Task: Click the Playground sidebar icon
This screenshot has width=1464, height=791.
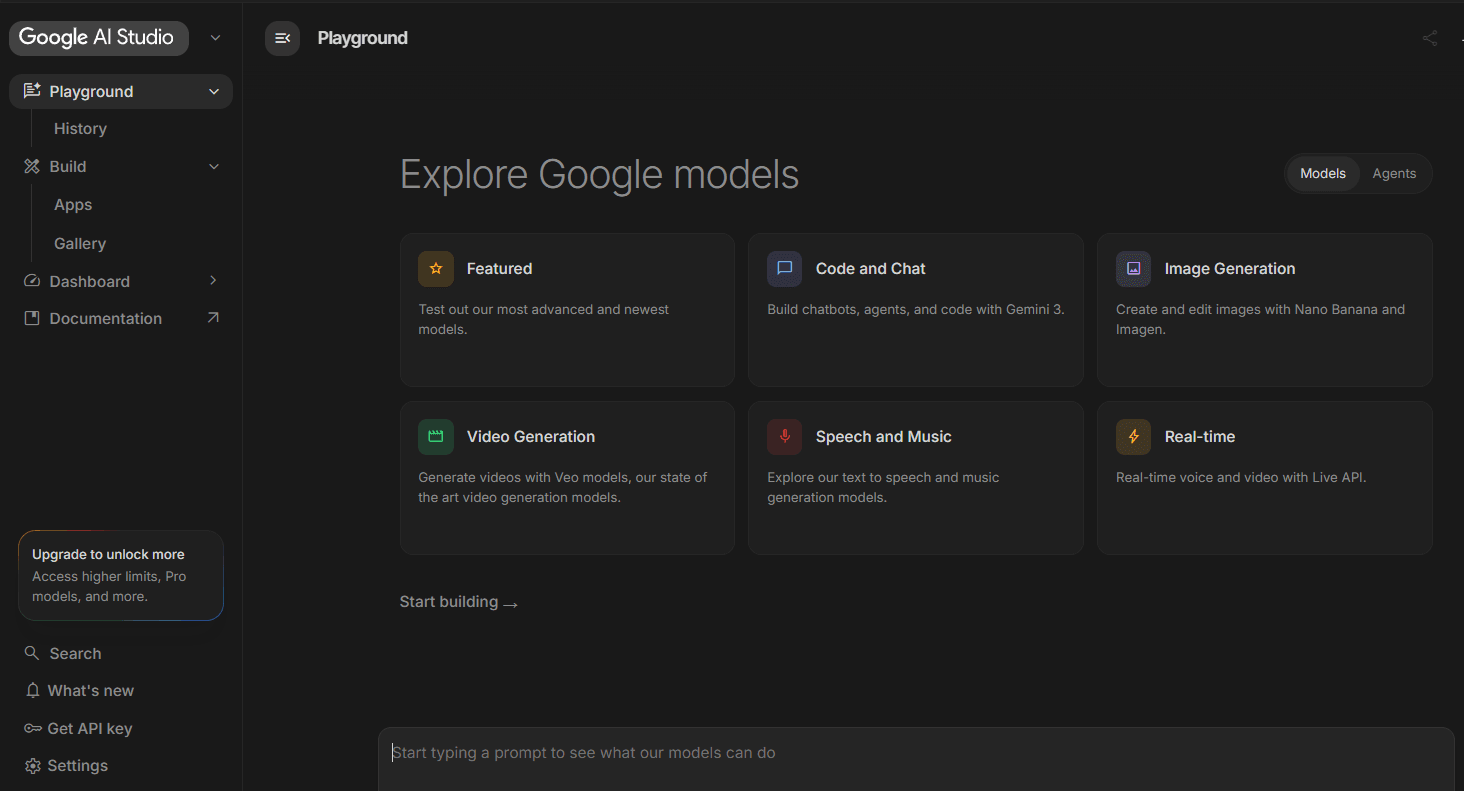Action: [32, 91]
